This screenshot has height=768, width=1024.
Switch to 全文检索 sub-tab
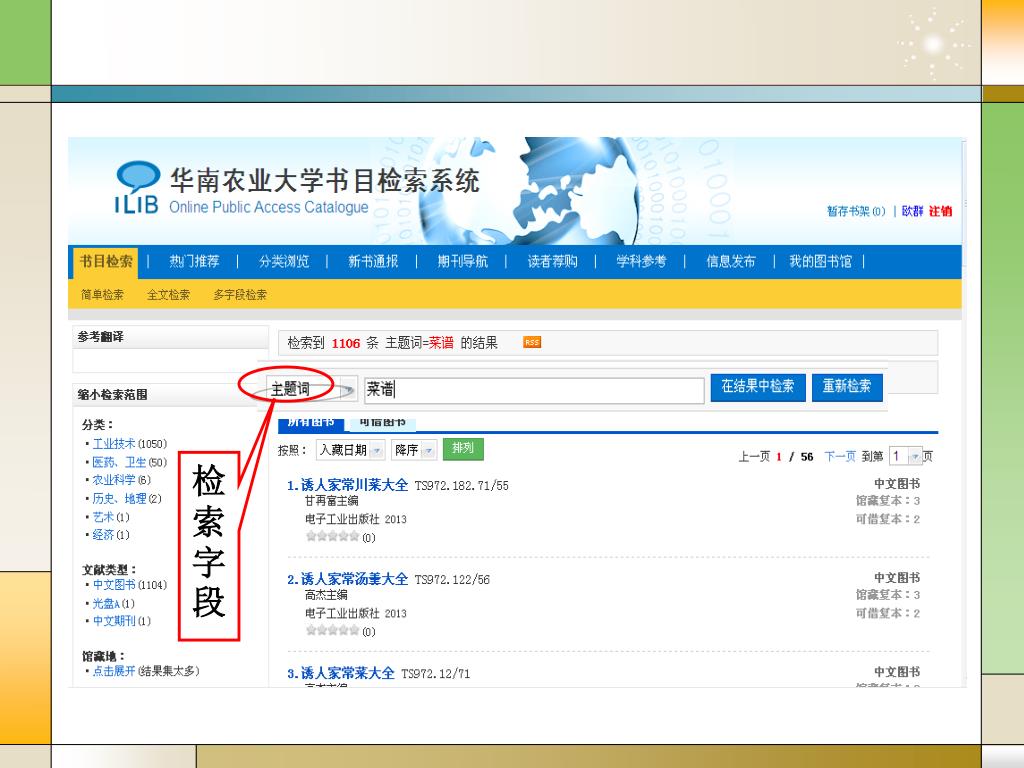pos(168,295)
